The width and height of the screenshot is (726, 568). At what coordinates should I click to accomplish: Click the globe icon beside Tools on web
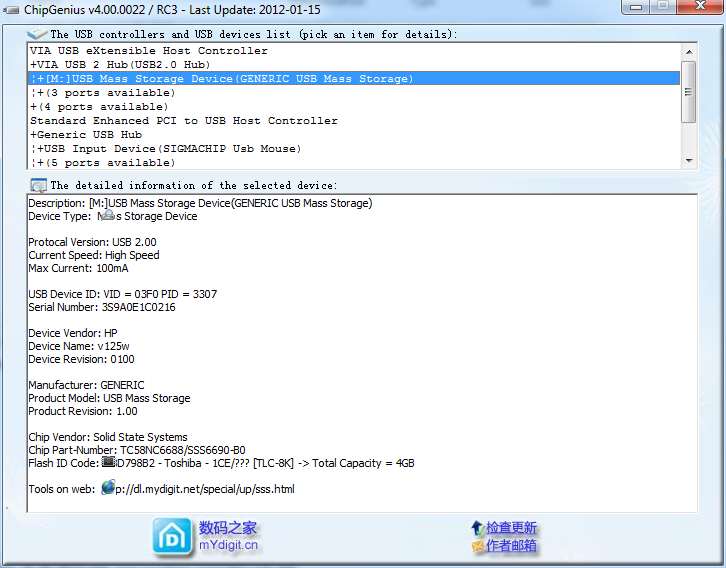pos(108,487)
